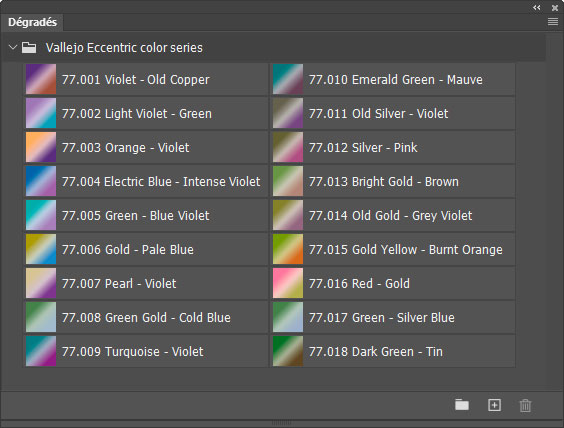Select the 77.002 Light Violet - Green swatch
564x428 pixels.
41,113
